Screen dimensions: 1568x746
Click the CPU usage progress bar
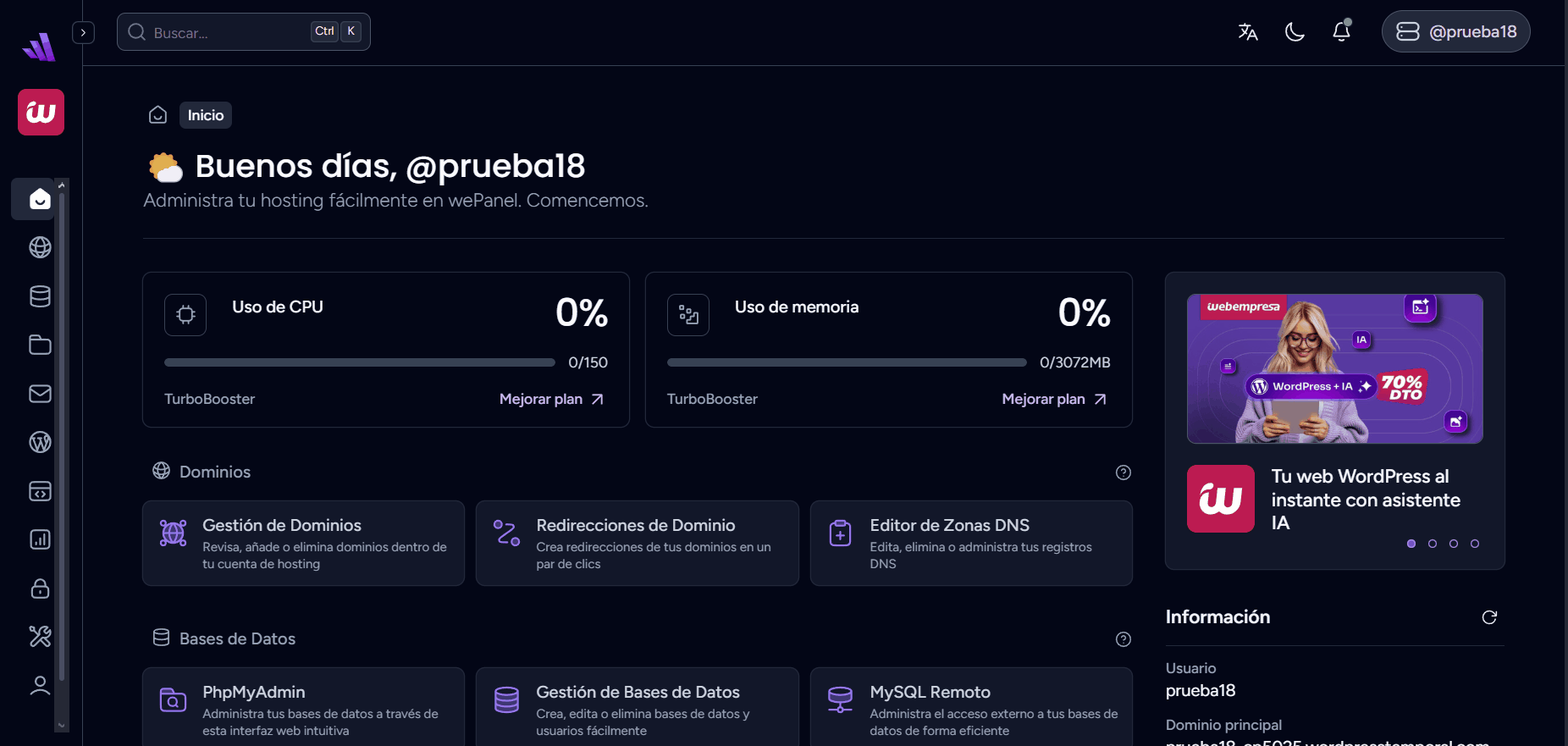coord(359,362)
